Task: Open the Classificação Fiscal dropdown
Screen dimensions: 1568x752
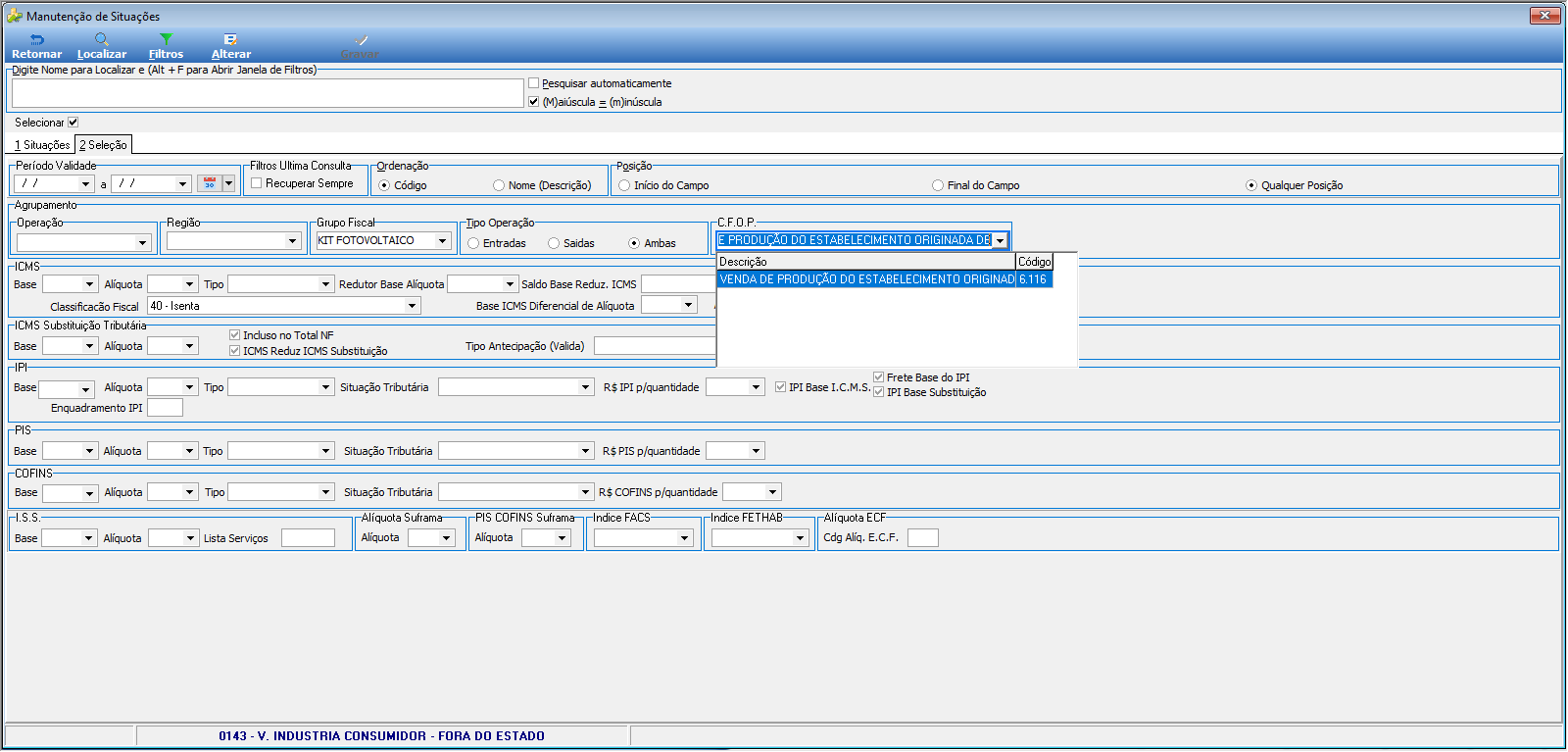Action: [x=413, y=306]
